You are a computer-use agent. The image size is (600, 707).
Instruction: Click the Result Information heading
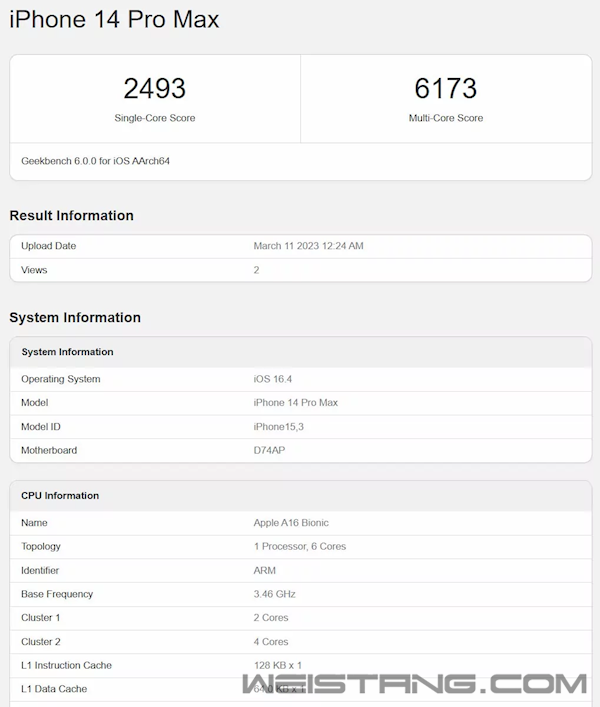pyautogui.click(x=72, y=216)
